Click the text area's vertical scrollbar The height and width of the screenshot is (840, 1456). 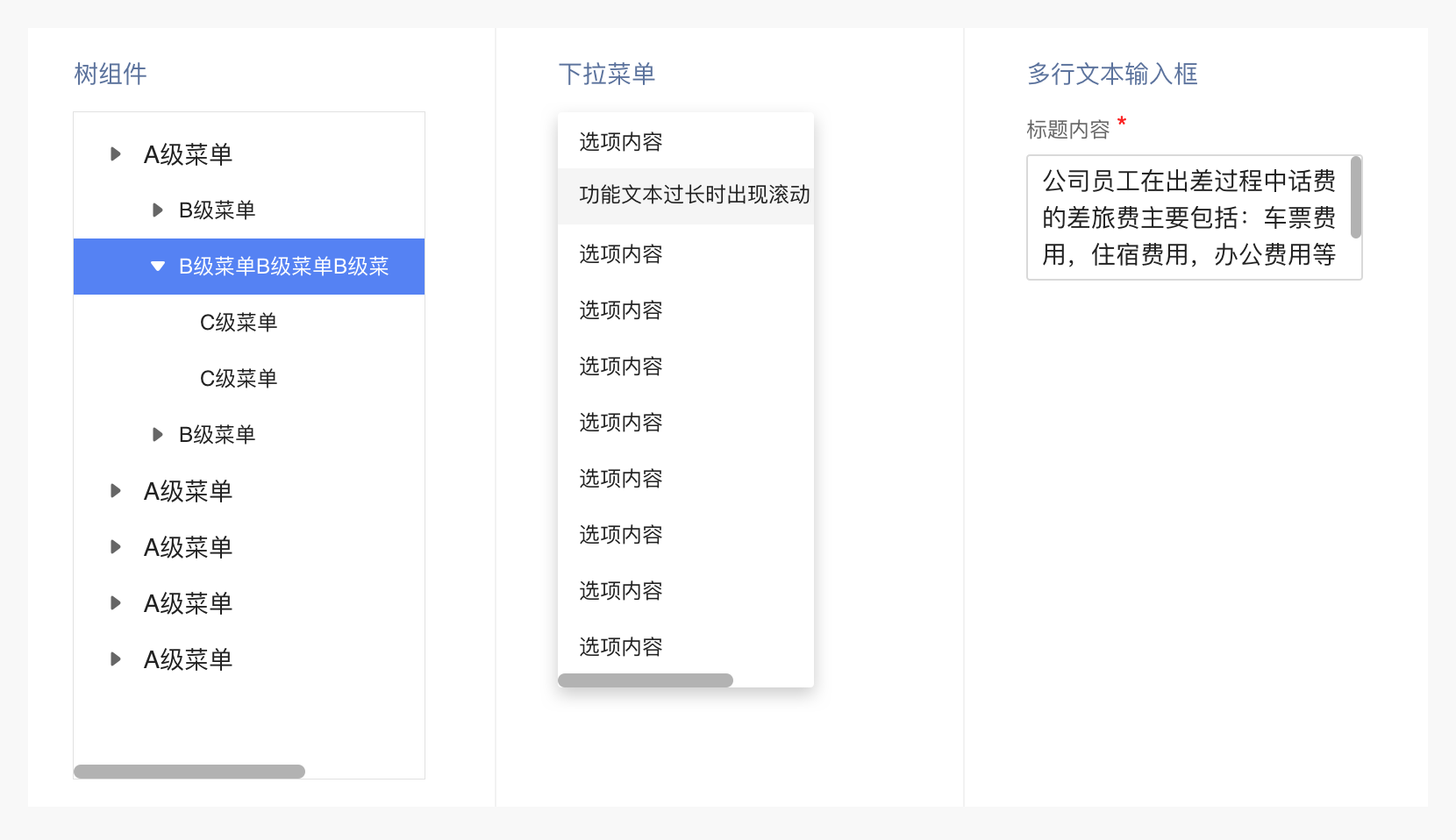pyautogui.click(x=1356, y=197)
